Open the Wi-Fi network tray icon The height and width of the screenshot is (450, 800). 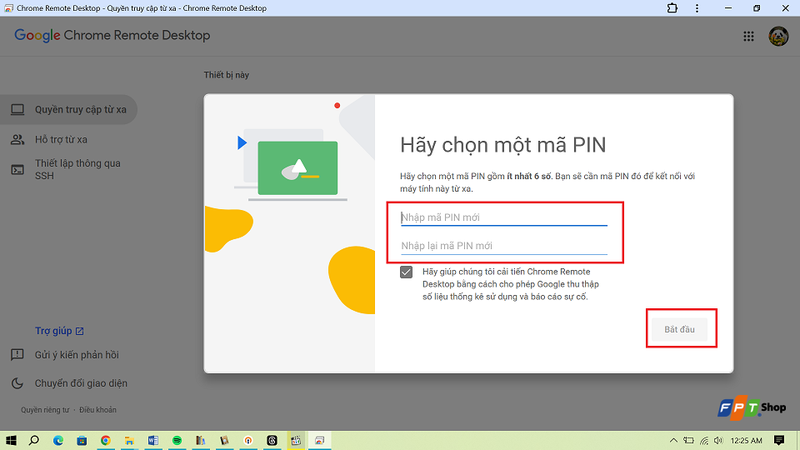click(704, 441)
